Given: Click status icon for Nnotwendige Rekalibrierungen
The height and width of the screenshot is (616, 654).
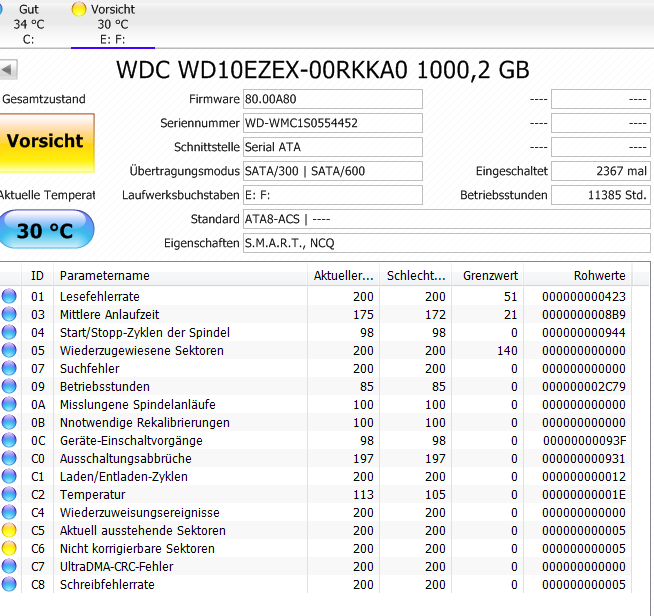Looking at the screenshot, I should click(9, 422).
